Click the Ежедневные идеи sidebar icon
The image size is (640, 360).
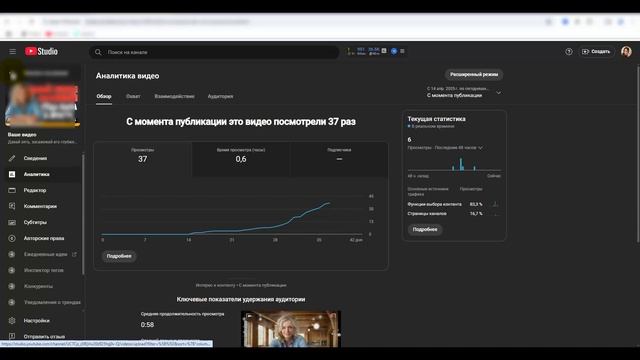12,254
